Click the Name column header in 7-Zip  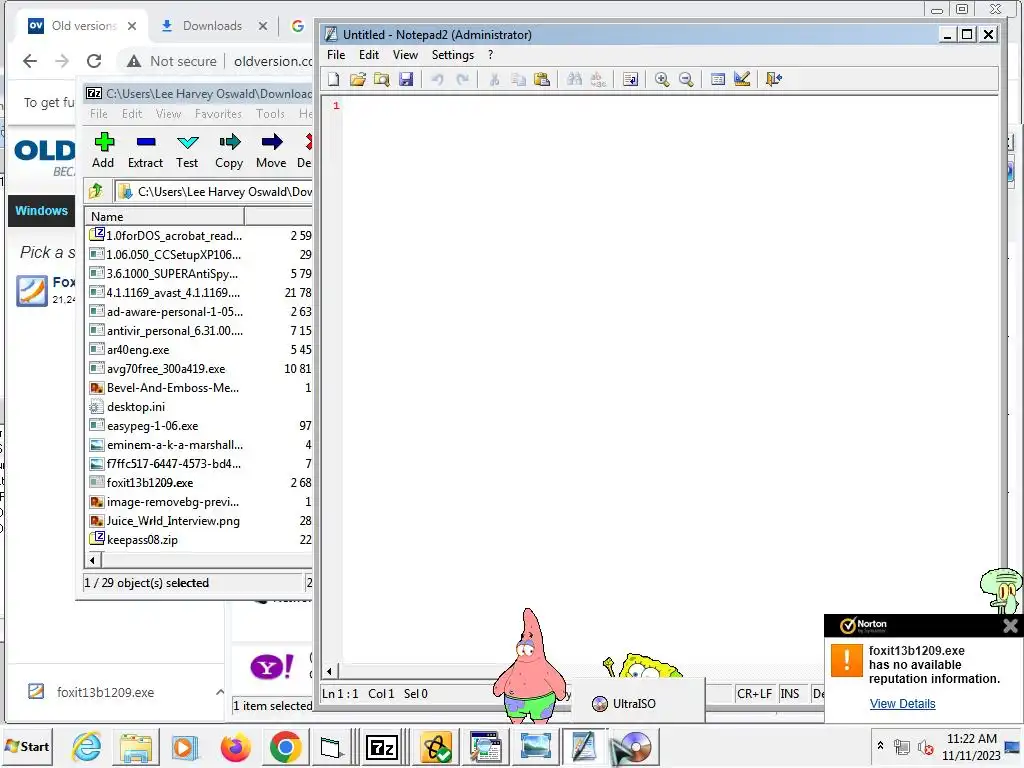(165, 216)
